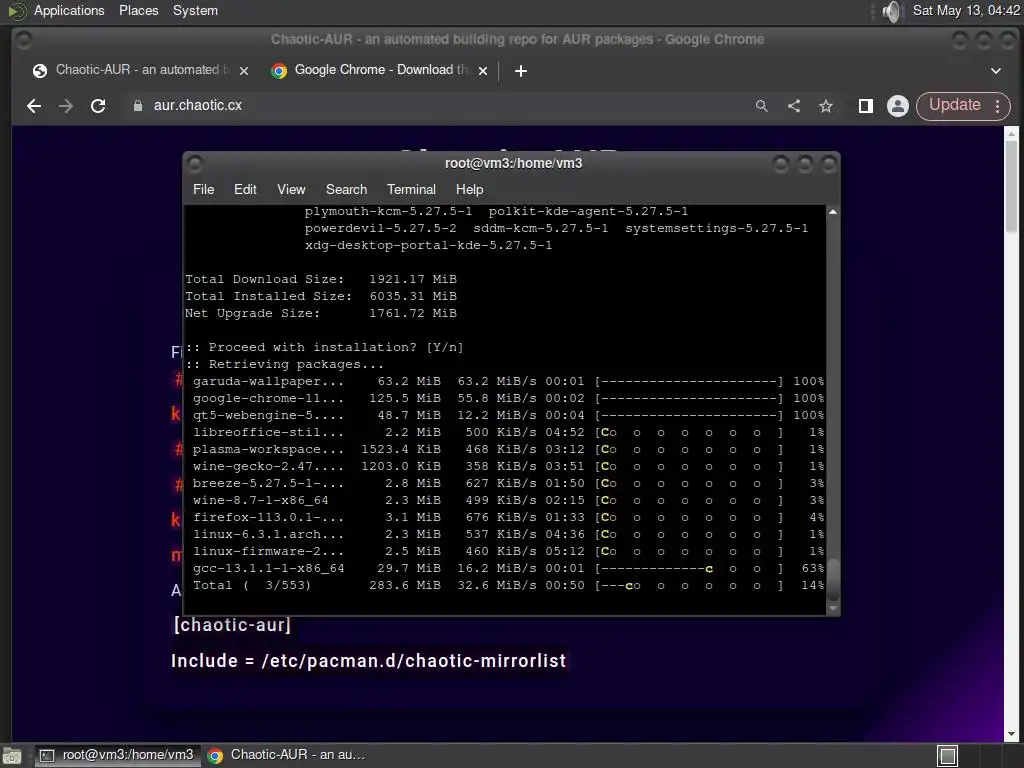
Task: Click terminal scrollbar up arrow
Action: [833, 212]
